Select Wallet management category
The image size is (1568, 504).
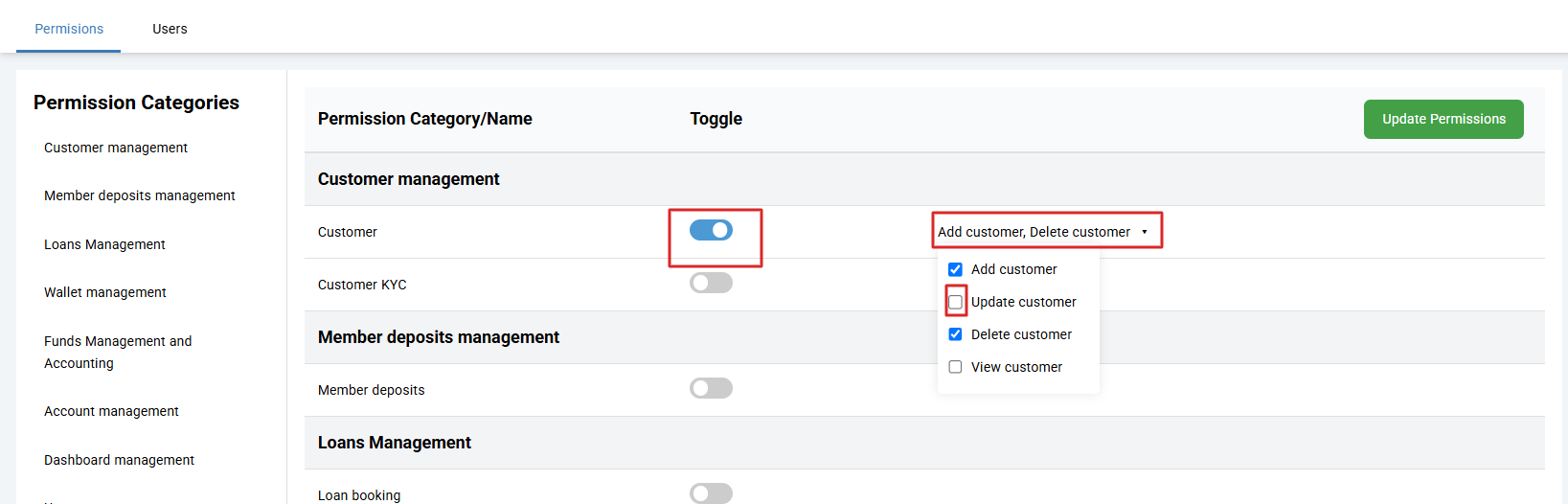[105, 292]
